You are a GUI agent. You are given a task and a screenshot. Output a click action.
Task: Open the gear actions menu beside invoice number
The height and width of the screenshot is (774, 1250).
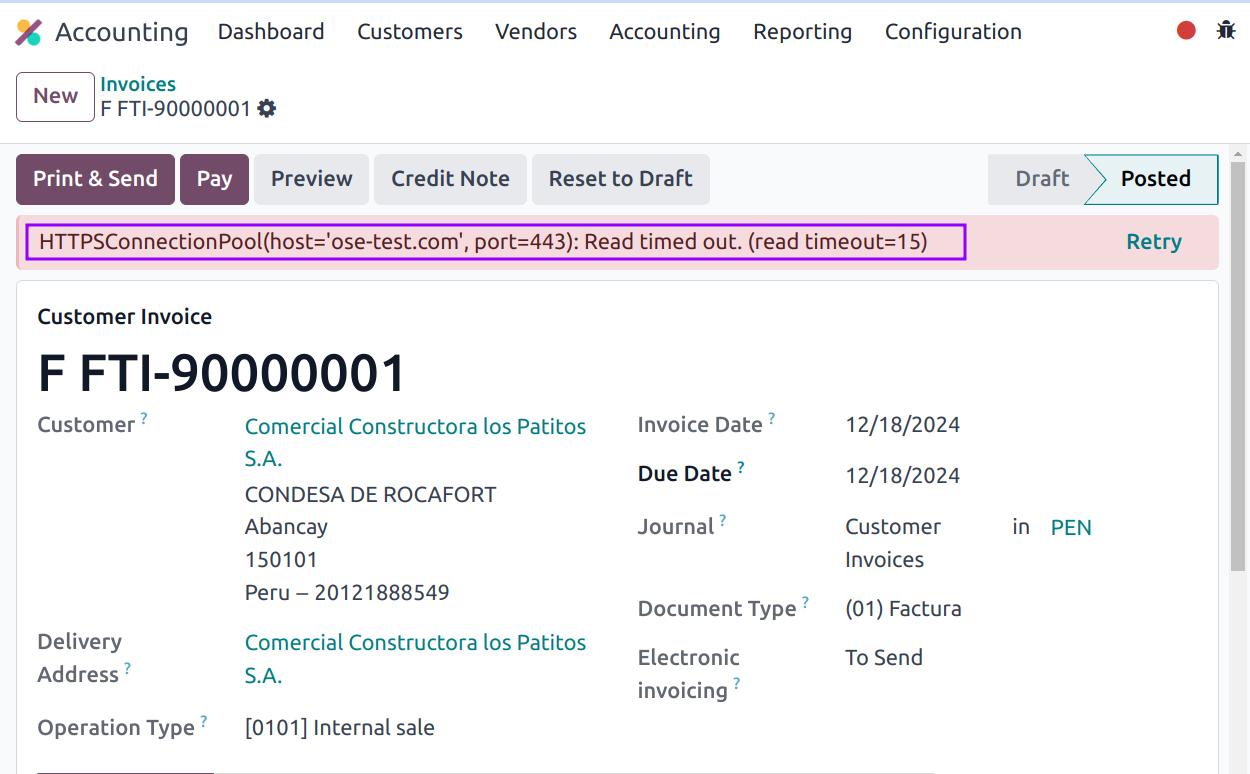pos(267,108)
